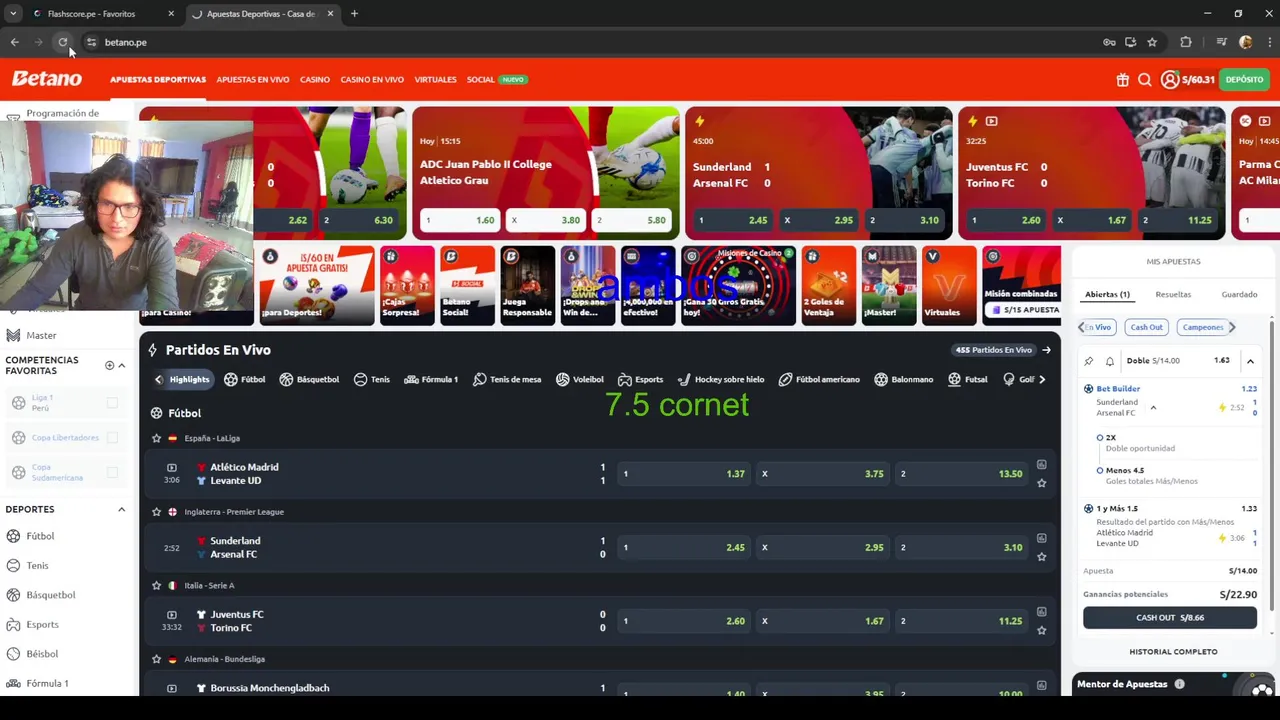The image size is (1280, 720).
Task: Select the Hockey sobre hielo sport filter
Action: [x=719, y=379]
